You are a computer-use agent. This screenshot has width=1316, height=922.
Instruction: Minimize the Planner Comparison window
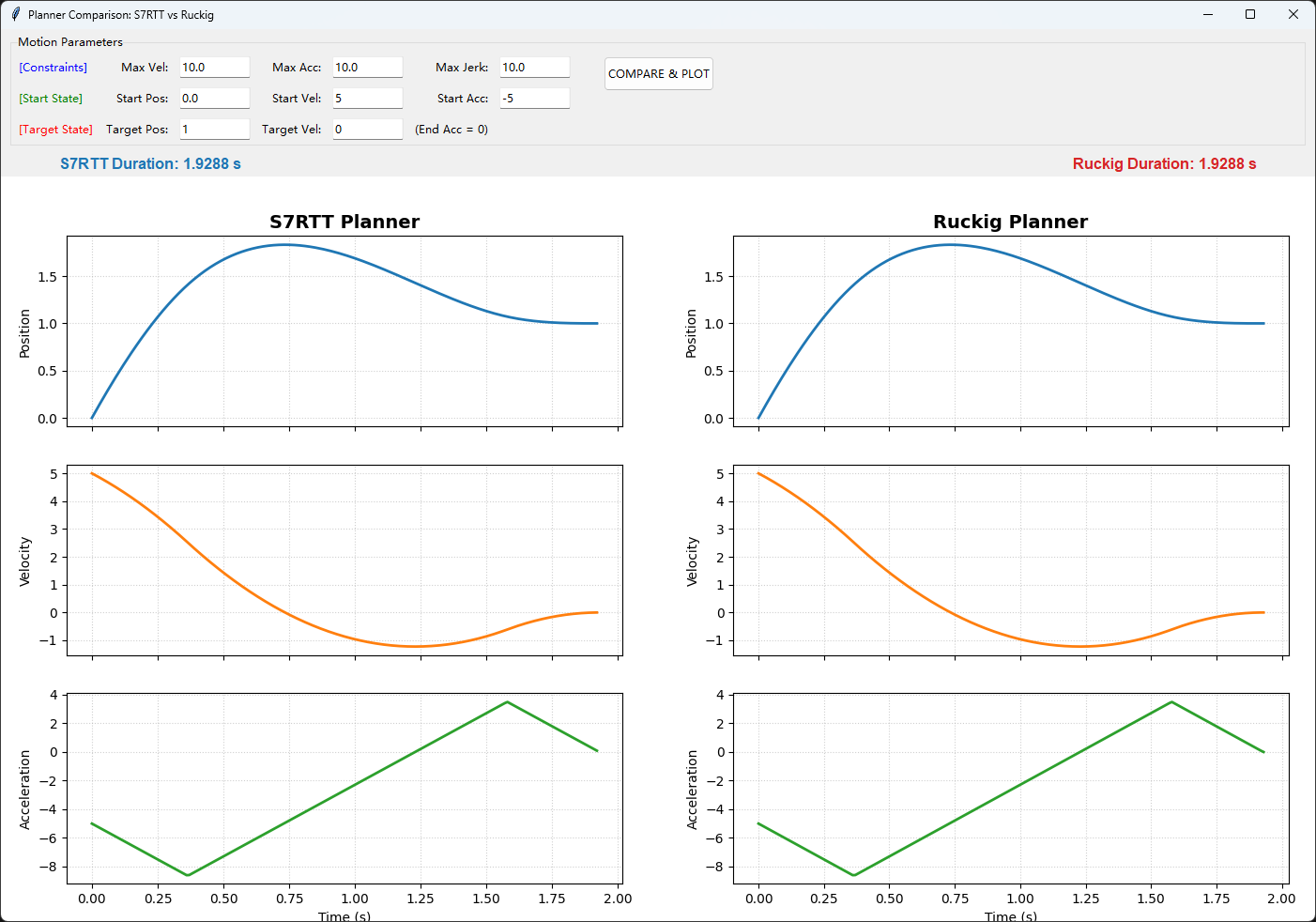[1207, 14]
